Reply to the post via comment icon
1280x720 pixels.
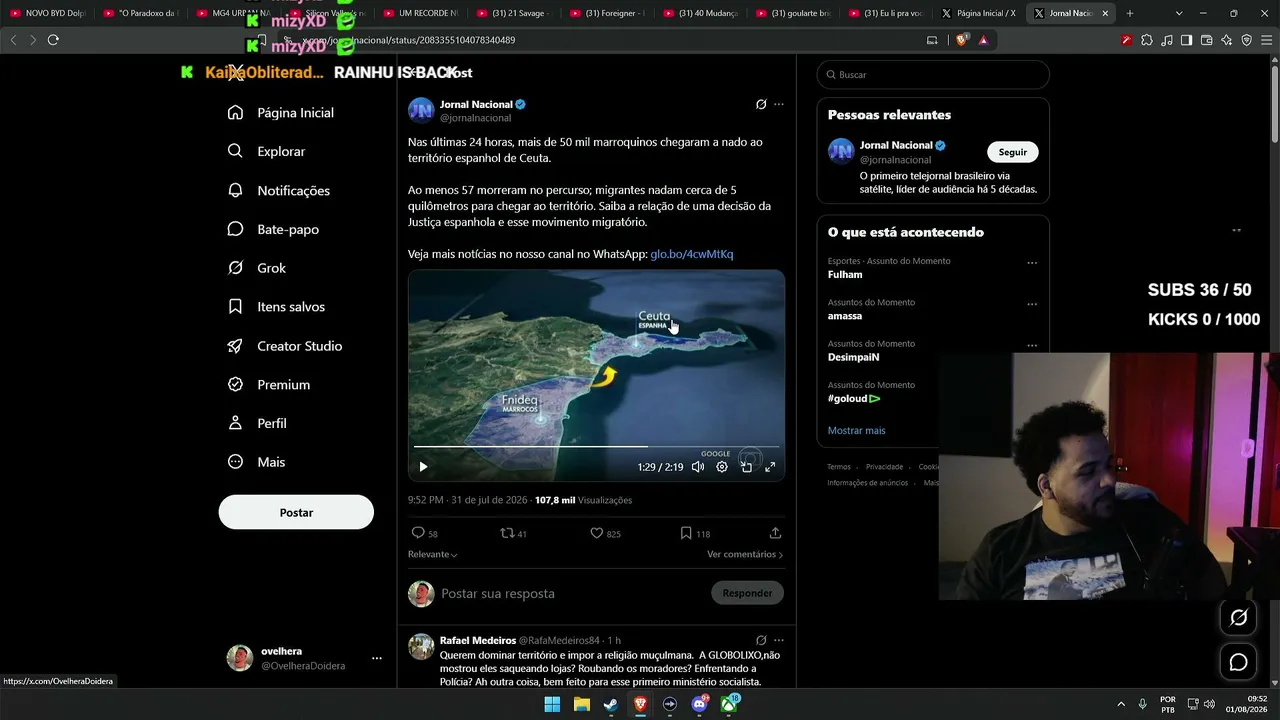(x=425, y=533)
